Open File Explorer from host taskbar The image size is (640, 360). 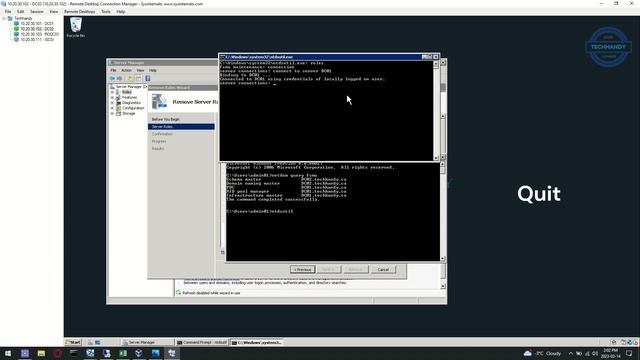[41, 353]
